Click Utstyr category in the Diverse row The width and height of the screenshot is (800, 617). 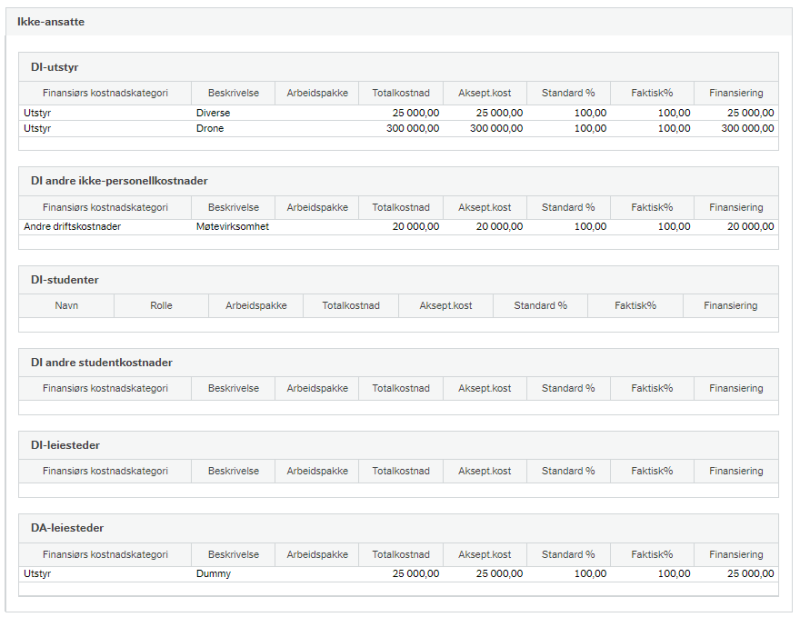(x=37, y=113)
